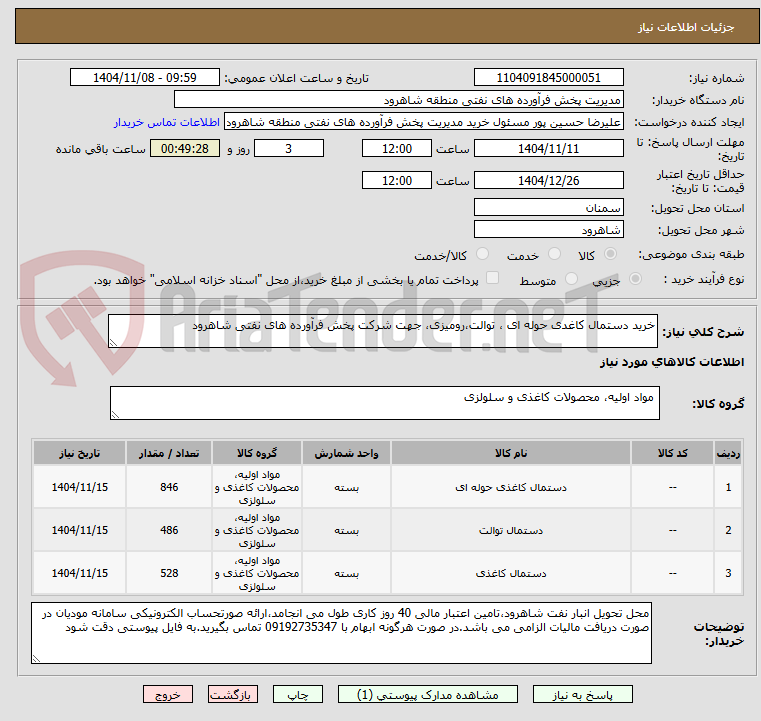Select the کالا radio button

pyautogui.click(x=611, y=254)
